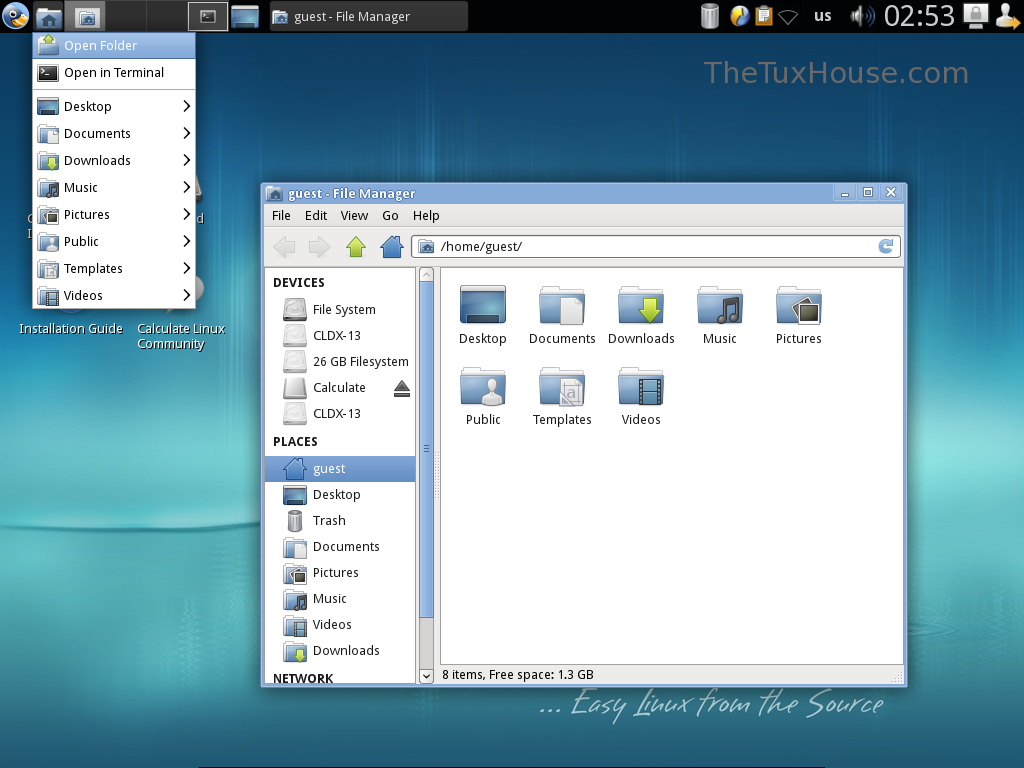Eject the Calculate device

click(x=401, y=388)
